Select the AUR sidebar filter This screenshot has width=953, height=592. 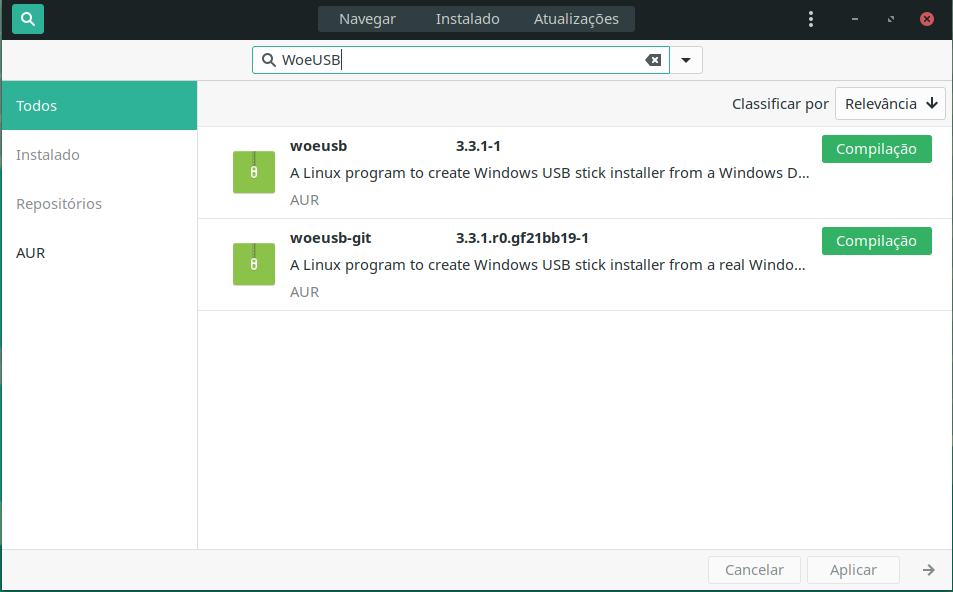(x=100, y=253)
